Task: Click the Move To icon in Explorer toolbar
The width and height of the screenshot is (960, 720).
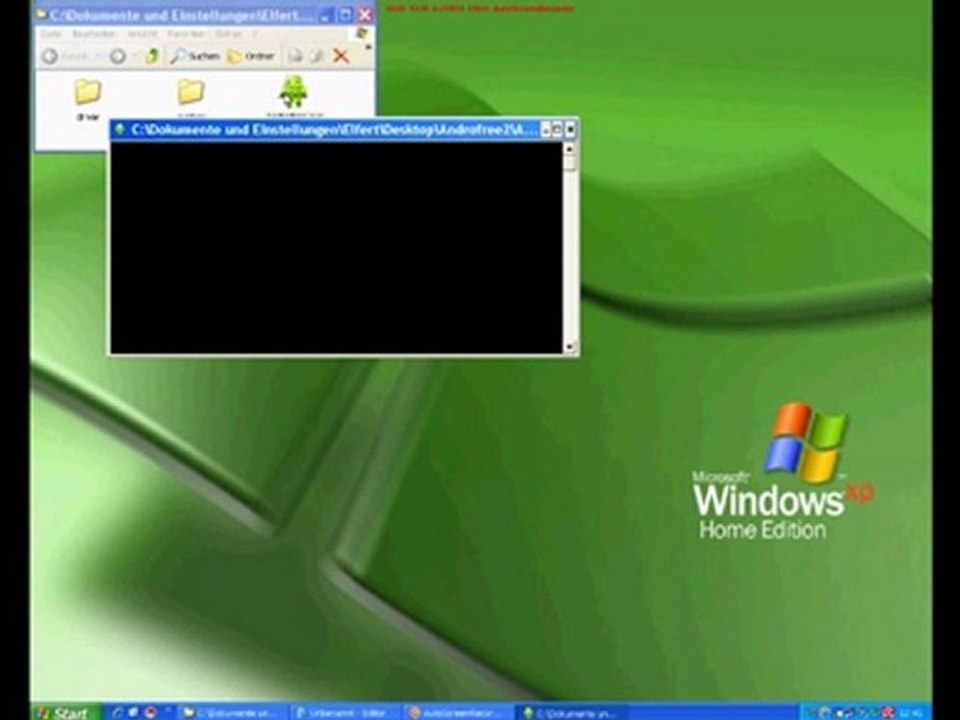Action: tap(295, 56)
